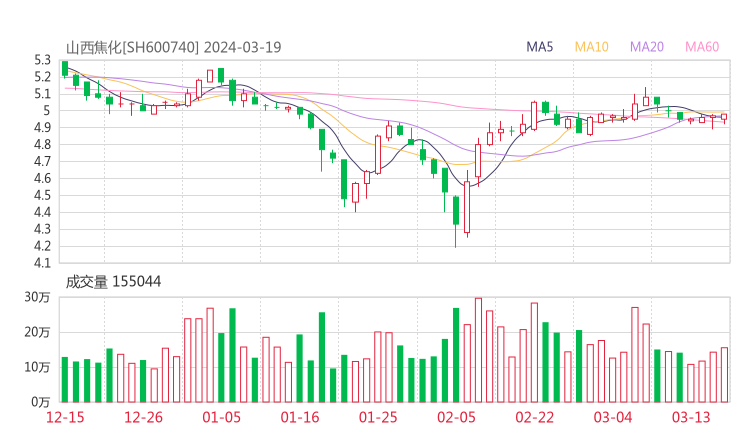Viewport: 740px width, 440px height.
Task: Click the MA60 legend label
Action: (x=702, y=47)
